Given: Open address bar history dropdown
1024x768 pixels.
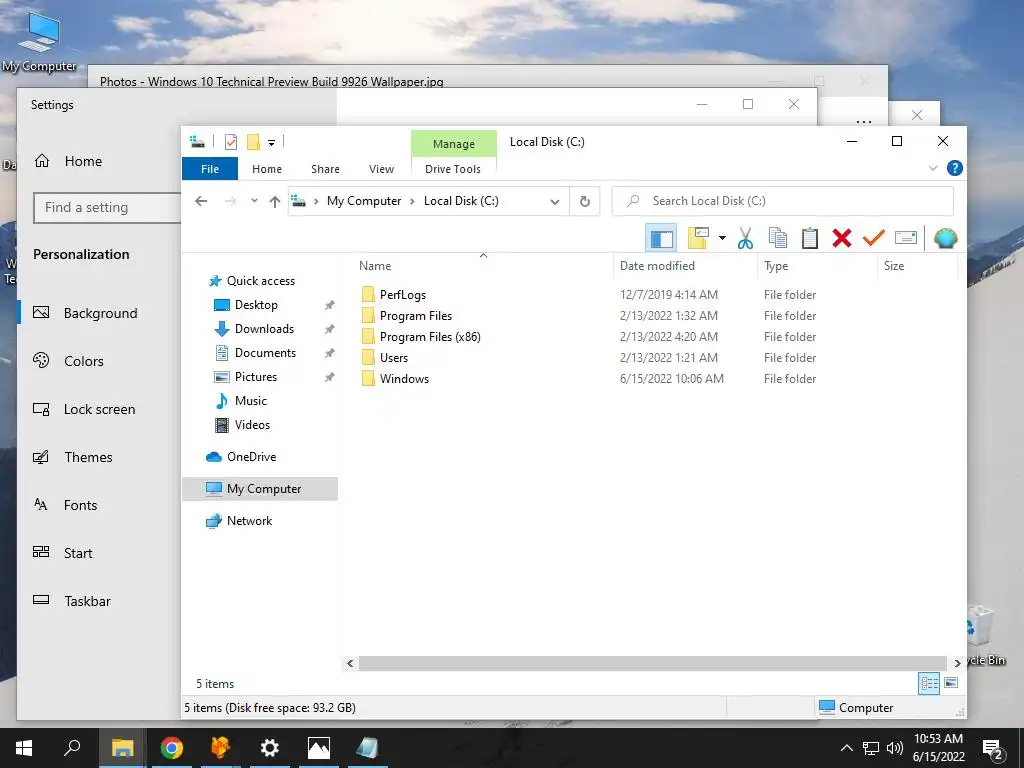Looking at the screenshot, I should [554, 202].
